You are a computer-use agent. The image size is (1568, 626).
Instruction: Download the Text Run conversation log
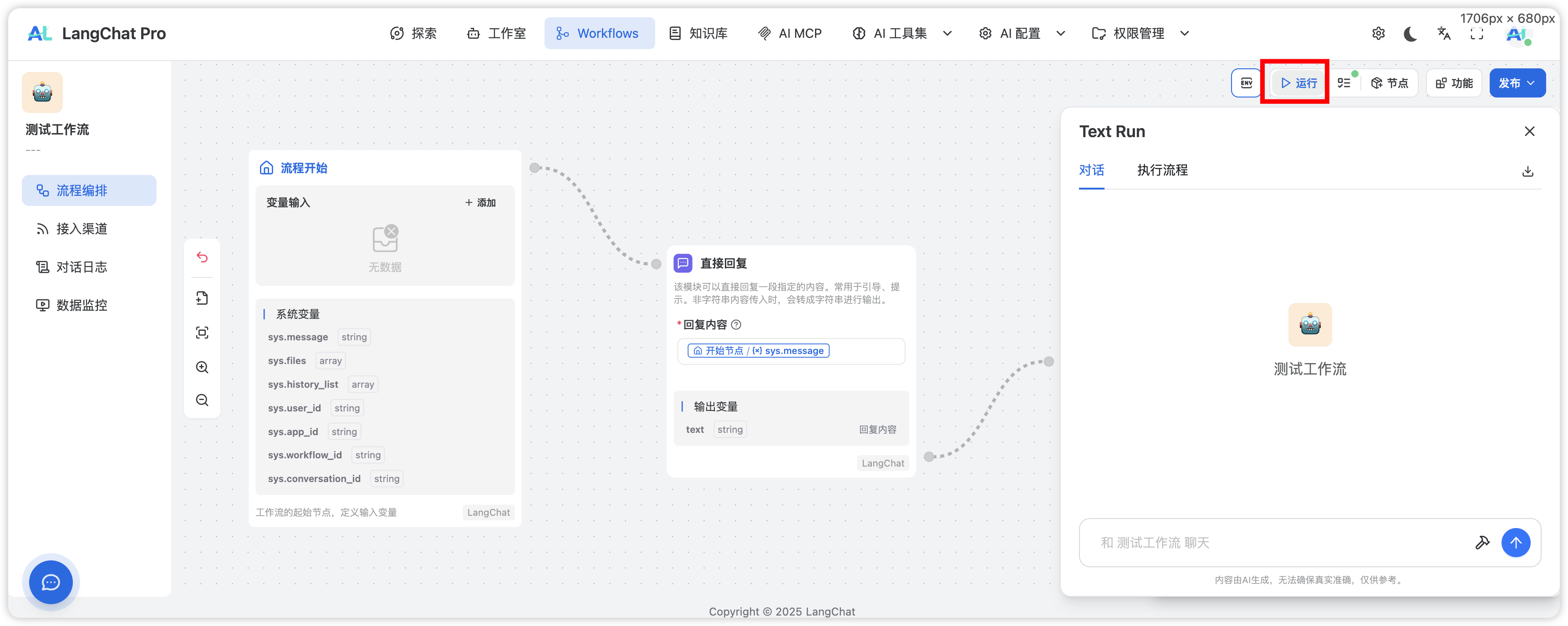click(1527, 171)
